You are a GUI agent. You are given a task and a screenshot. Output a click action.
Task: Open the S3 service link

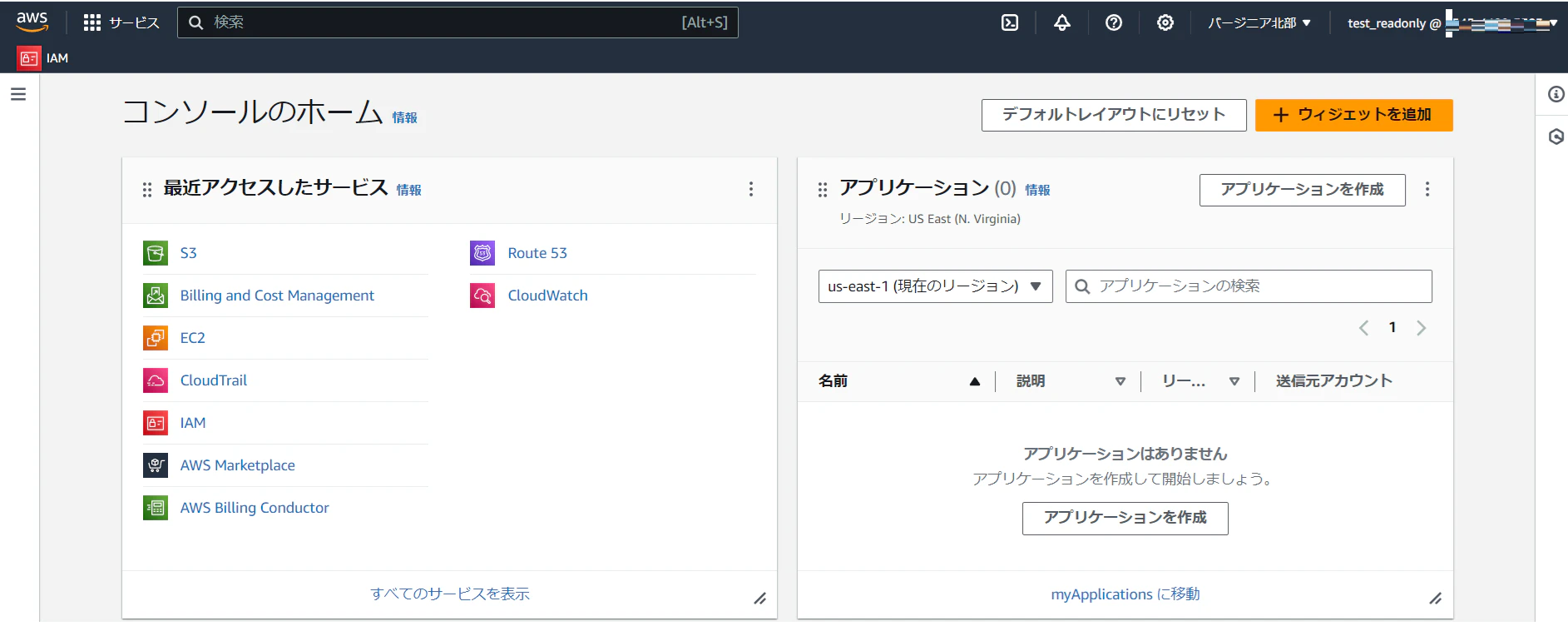(x=189, y=253)
